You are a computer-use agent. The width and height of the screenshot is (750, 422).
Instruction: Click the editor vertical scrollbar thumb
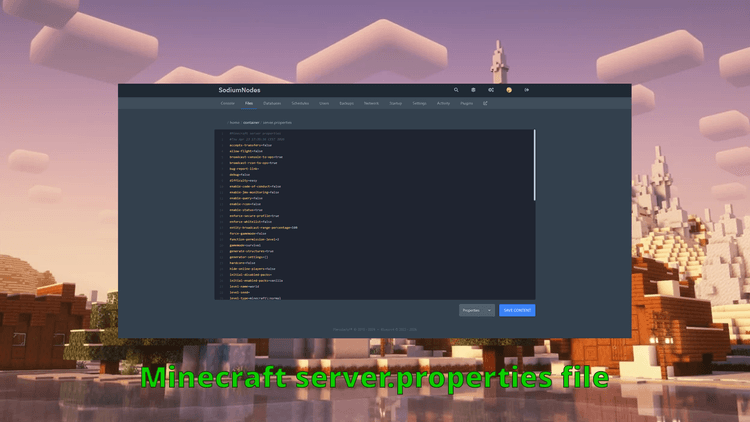pos(534,165)
